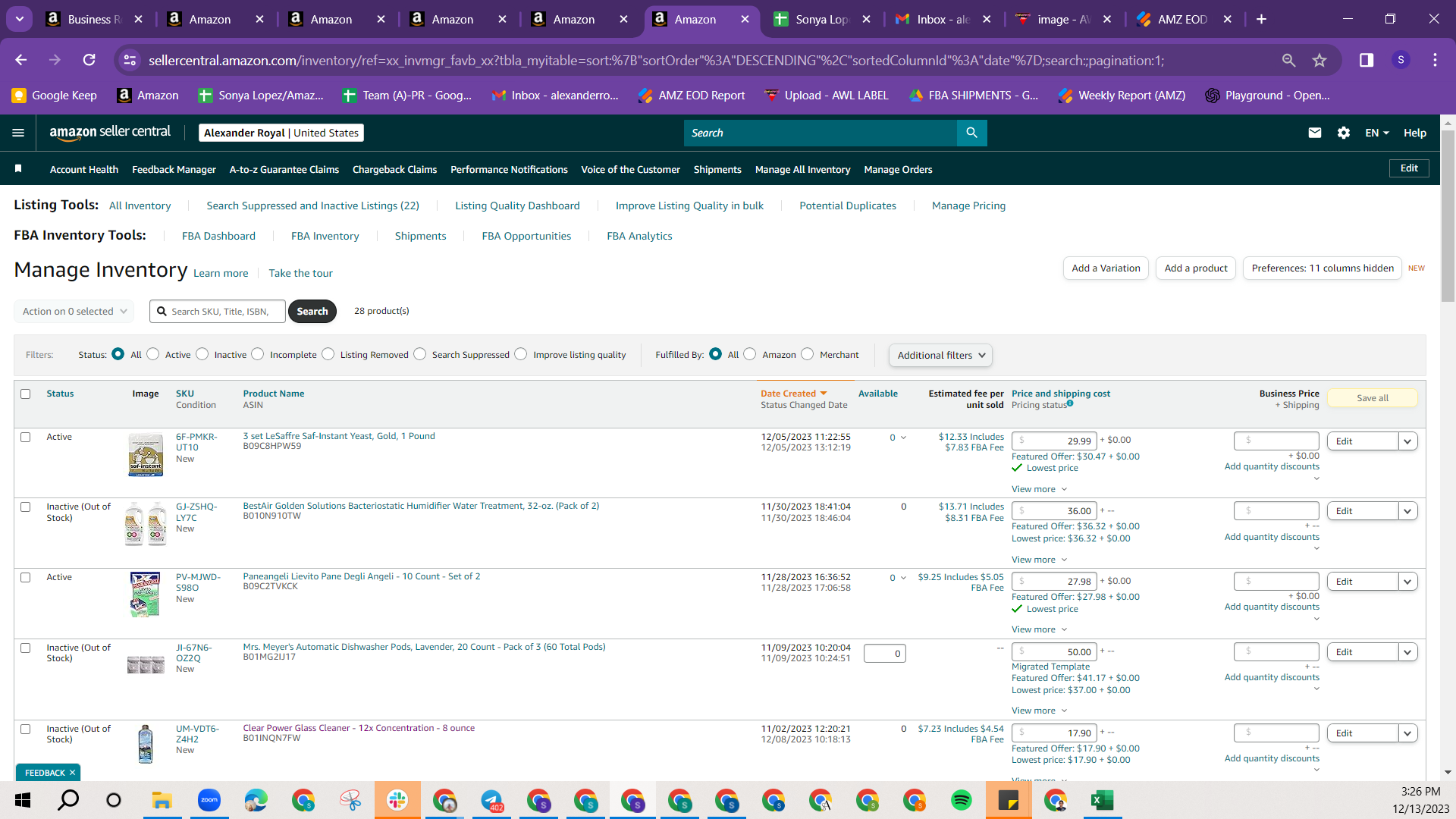
Task: Open Account Health menu item
Action: click(x=84, y=169)
